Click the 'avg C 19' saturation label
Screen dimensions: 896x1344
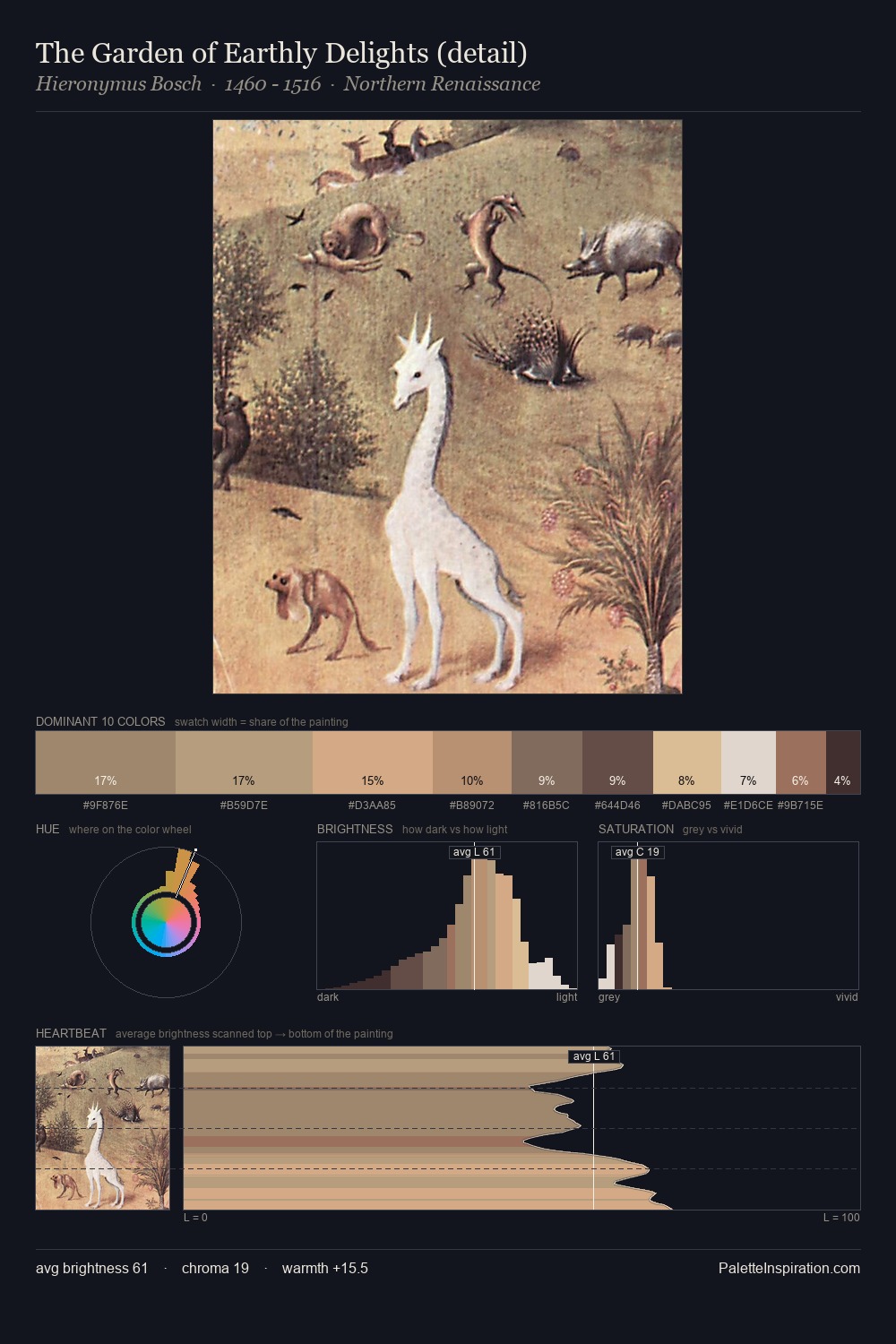click(637, 852)
